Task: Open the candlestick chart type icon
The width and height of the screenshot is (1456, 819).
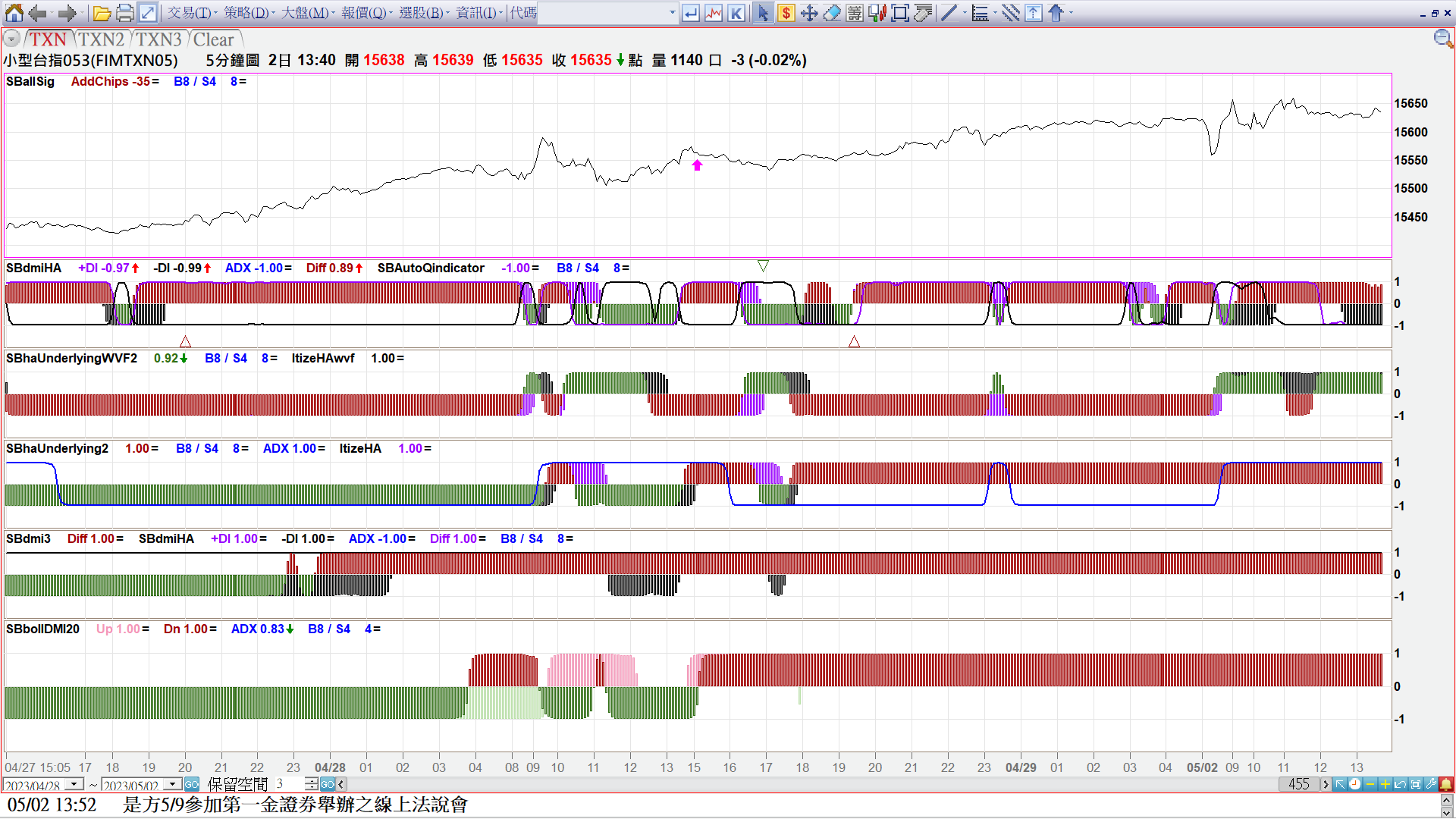Action: pyautogui.click(x=877, y=13)
